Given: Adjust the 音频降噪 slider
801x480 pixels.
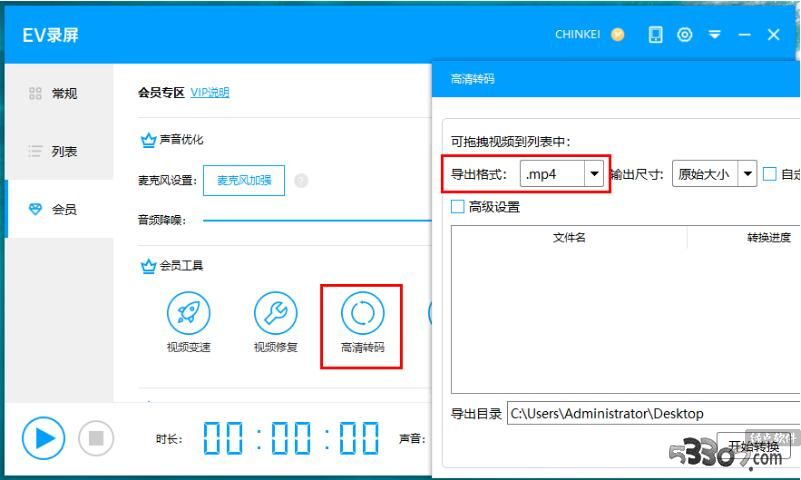Looking at the screenshot, I should 317,221.
